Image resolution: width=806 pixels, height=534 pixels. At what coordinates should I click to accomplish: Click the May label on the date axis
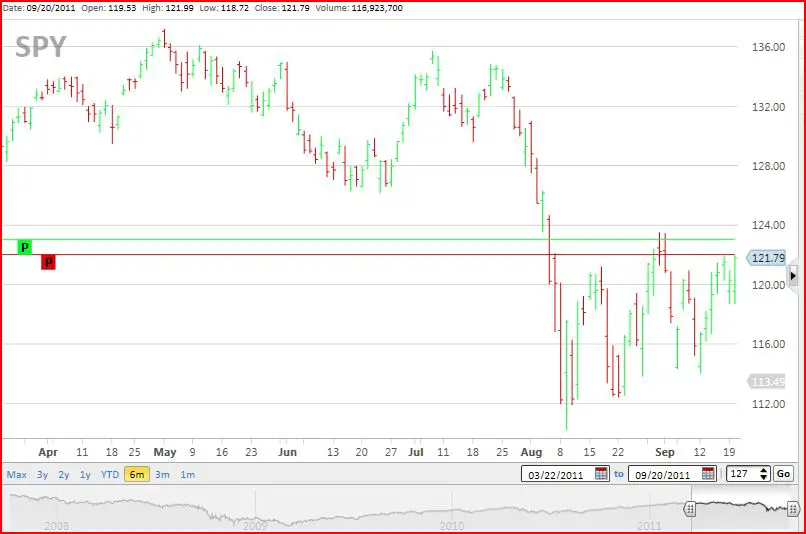[164, 452]
